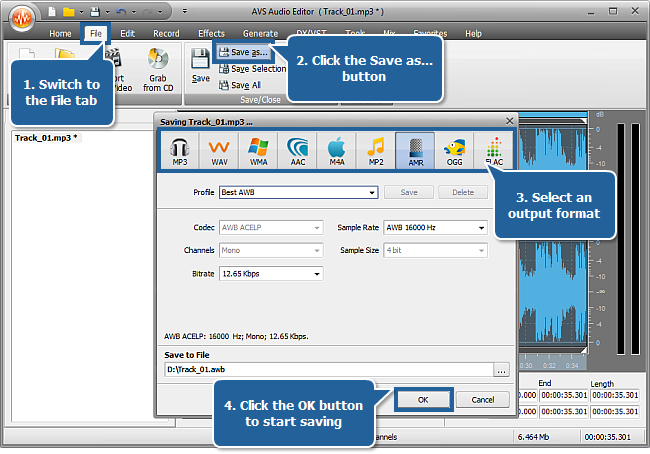The width and height of the screenshot is (650, 454).
Task: Select the MP2 format icon
Action: (x=376, y=151)
